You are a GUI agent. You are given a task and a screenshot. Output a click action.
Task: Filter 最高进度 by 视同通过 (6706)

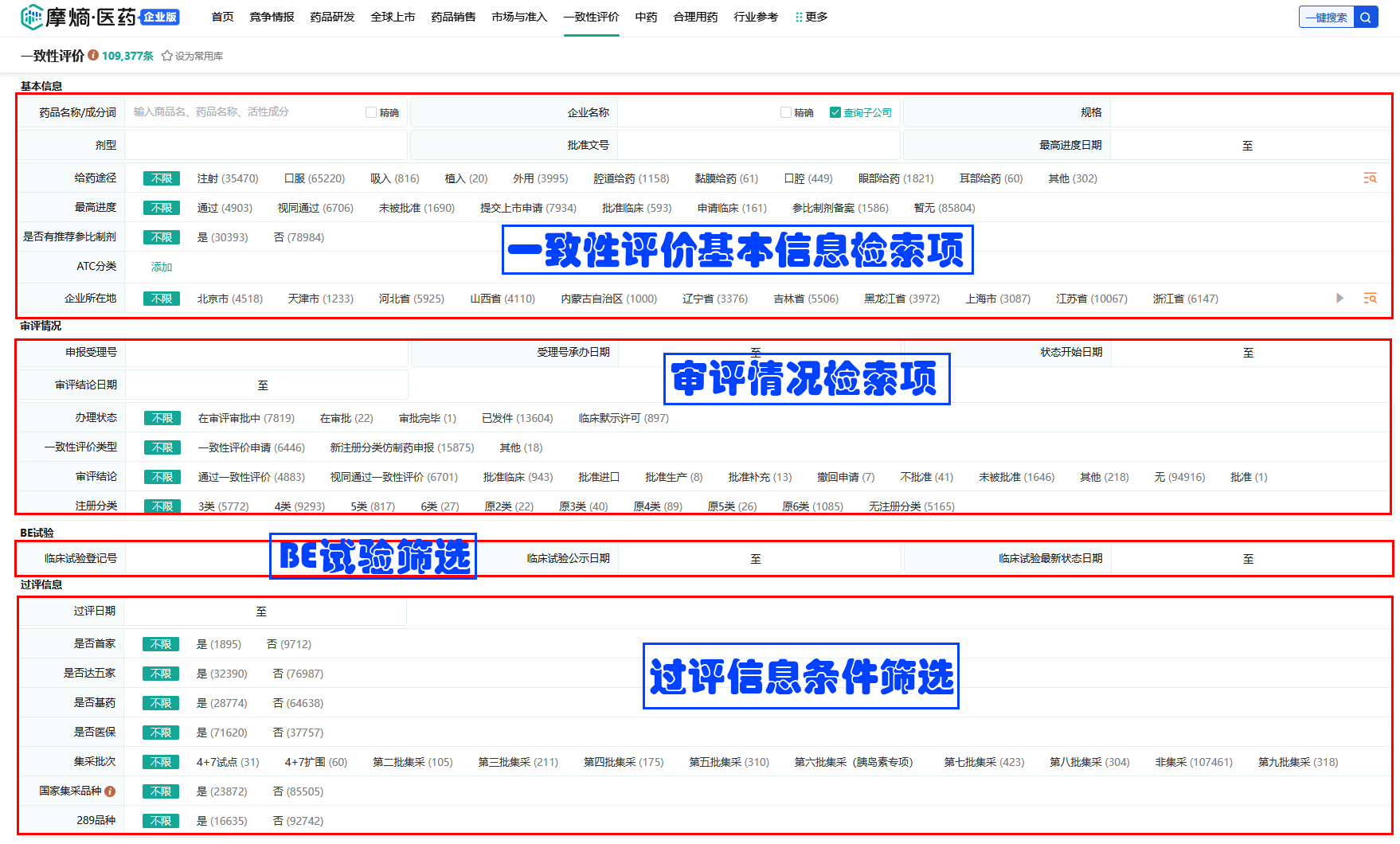(x=315, y=208)
